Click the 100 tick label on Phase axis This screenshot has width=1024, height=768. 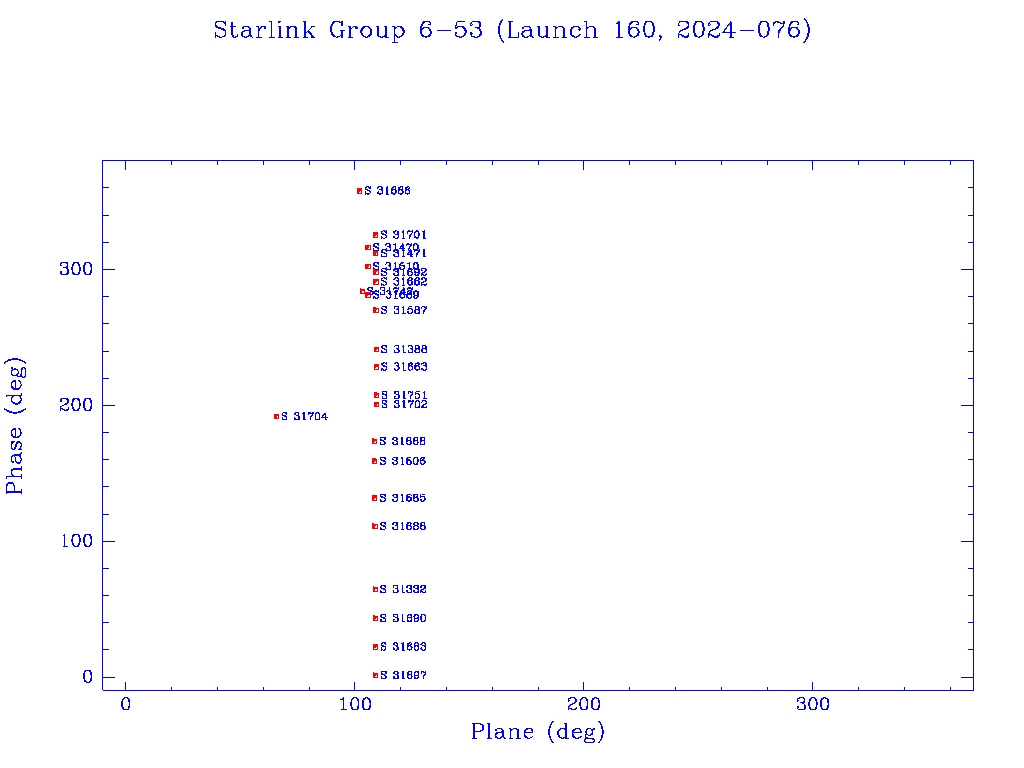pos(76,541)
